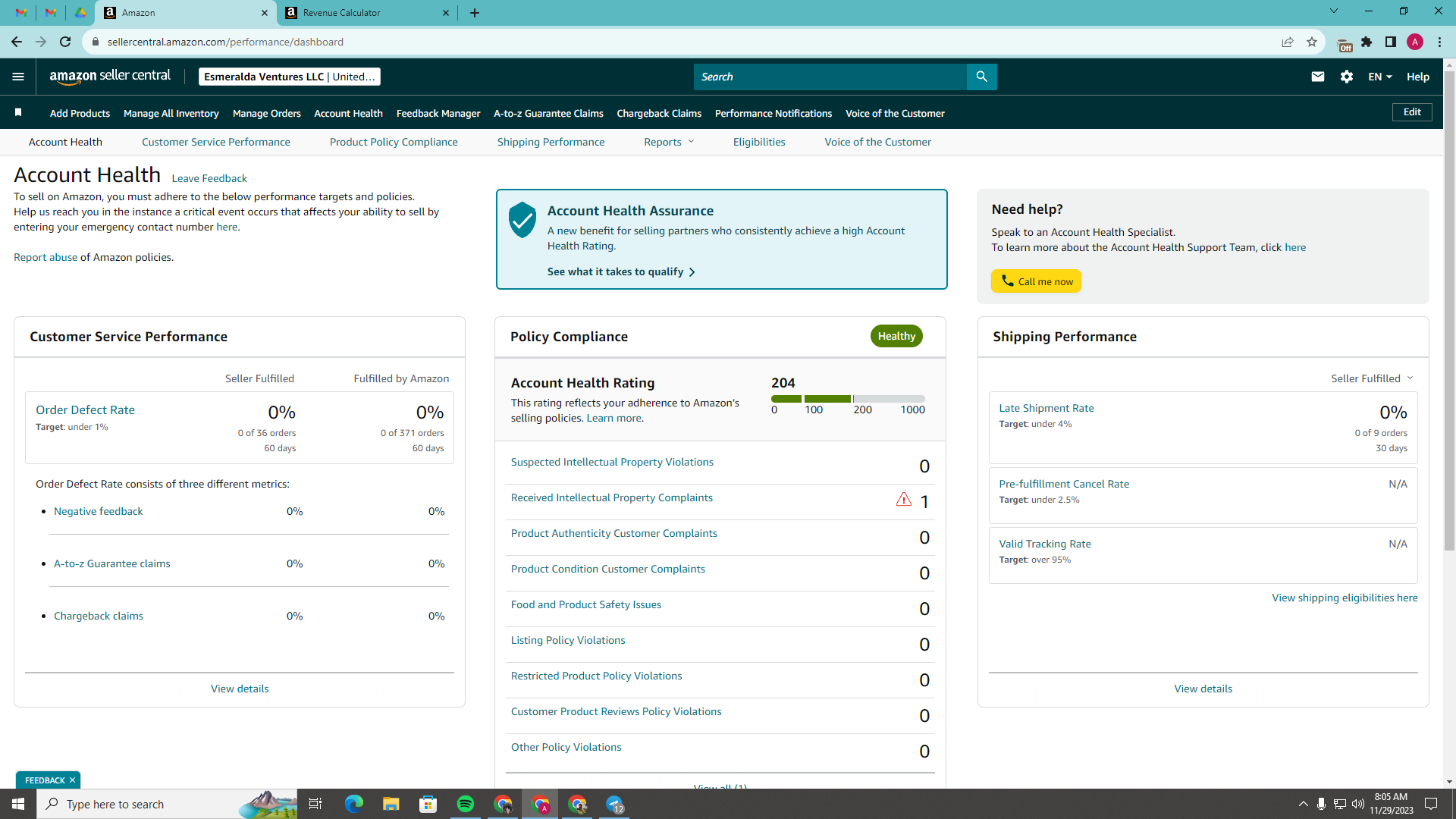Show hidden system tray icons
Viewport: 1456px width, 819px height.
[1303, 804]
